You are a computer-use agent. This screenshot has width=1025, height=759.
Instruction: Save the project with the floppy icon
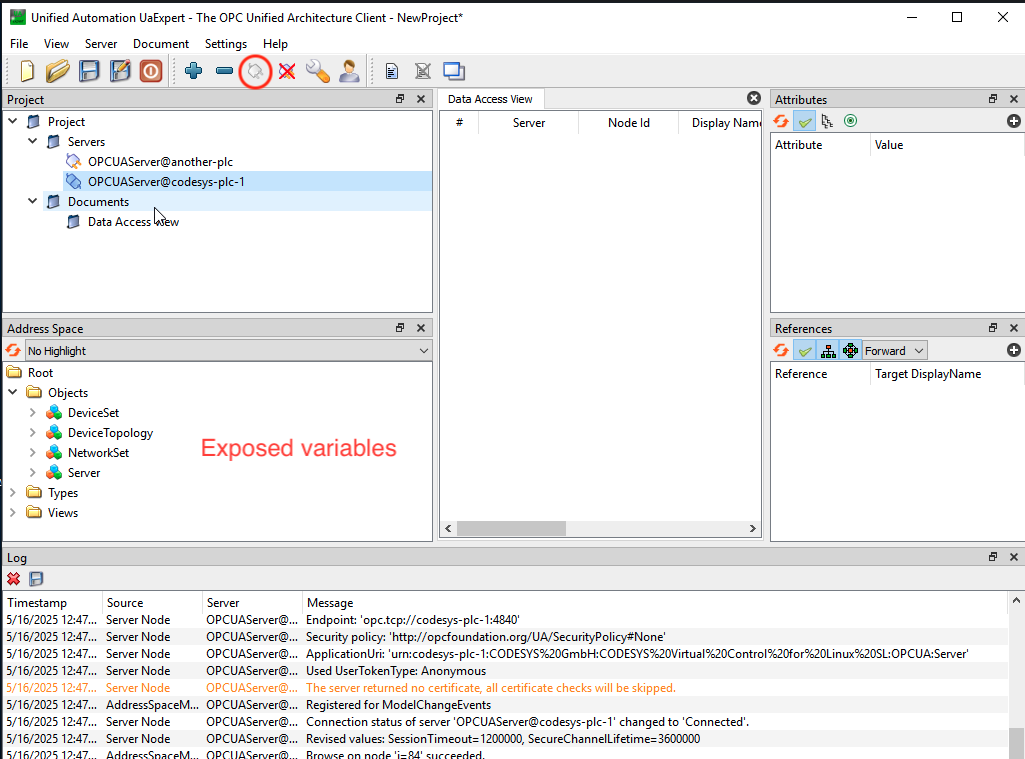click(89, 71)
